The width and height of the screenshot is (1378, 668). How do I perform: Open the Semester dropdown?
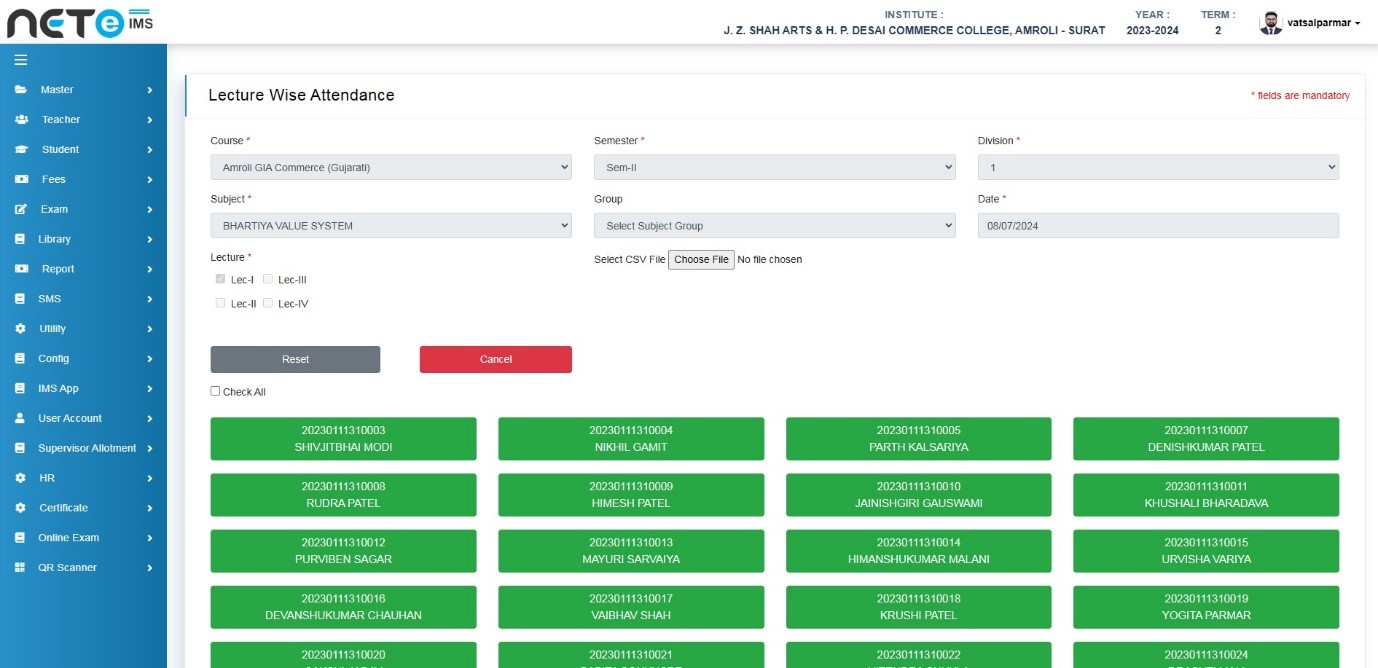click(774, 168)
